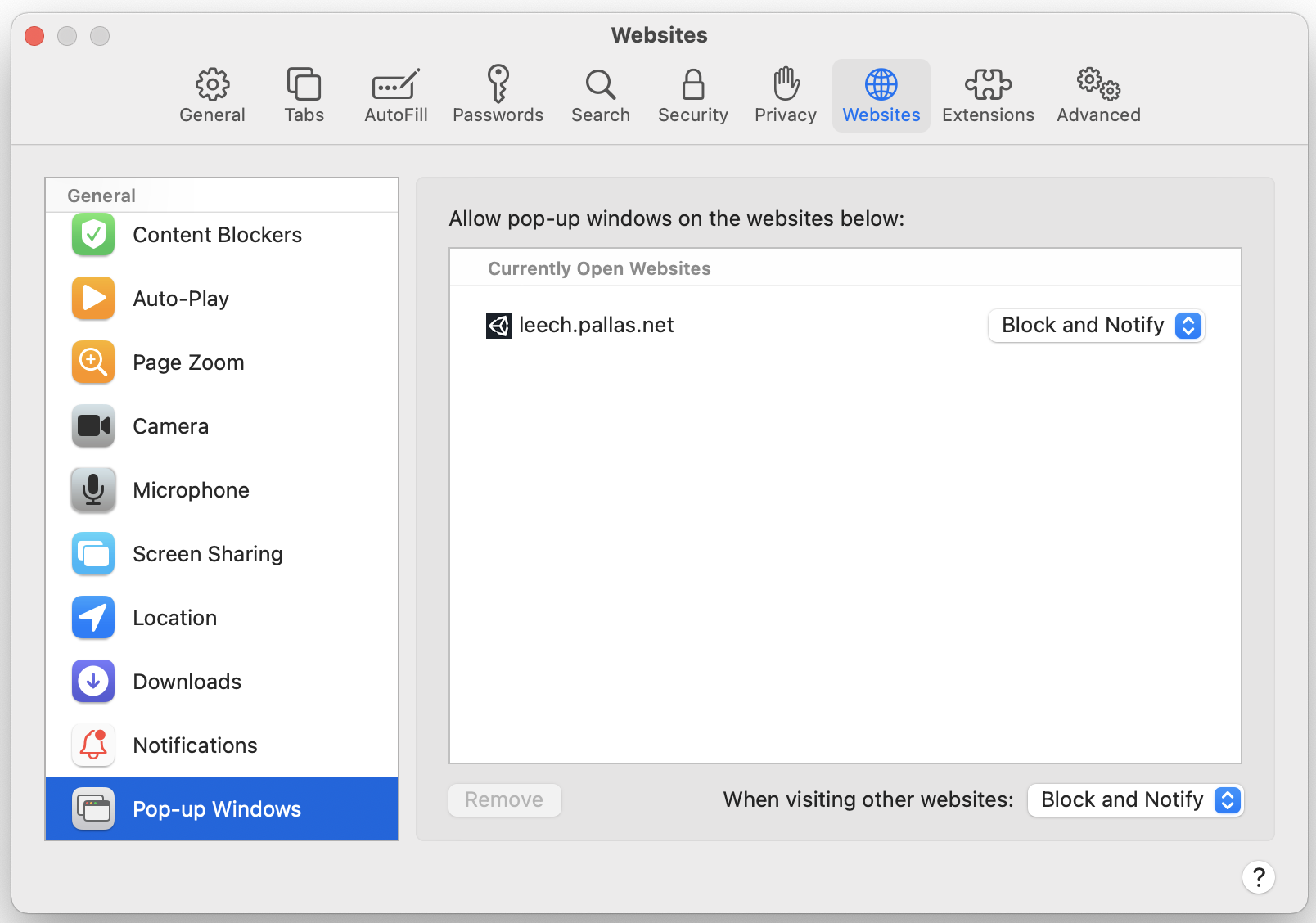Click the Page Zoom magnifier icon
The width and height of the screenshot is (1316, 923).
pyautogui.click(x=93, y=362)
